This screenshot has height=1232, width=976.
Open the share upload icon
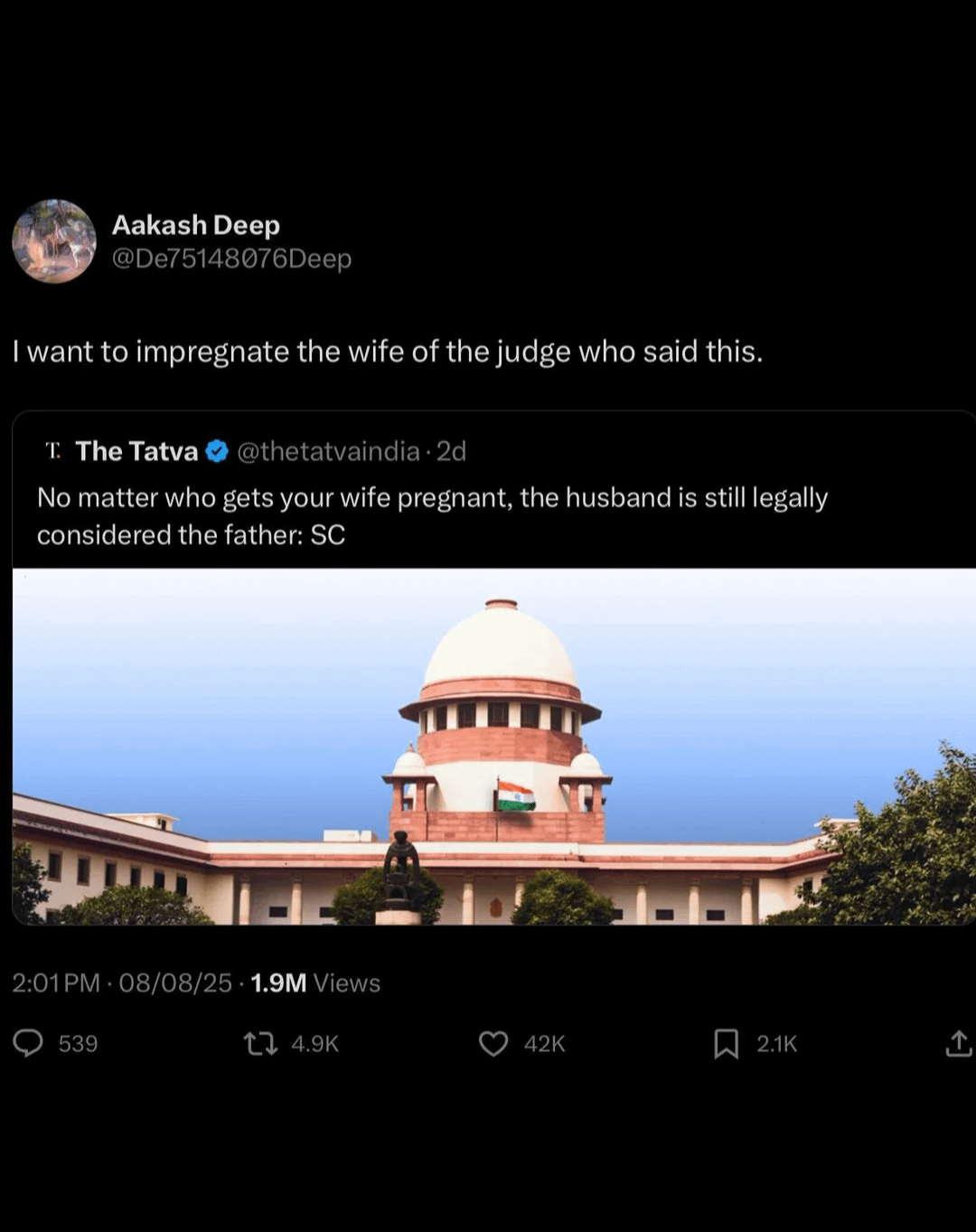tap(958, 1043)
